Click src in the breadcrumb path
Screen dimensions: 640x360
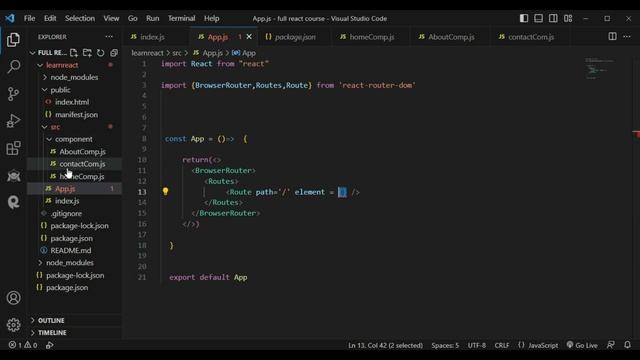(177, 53)
